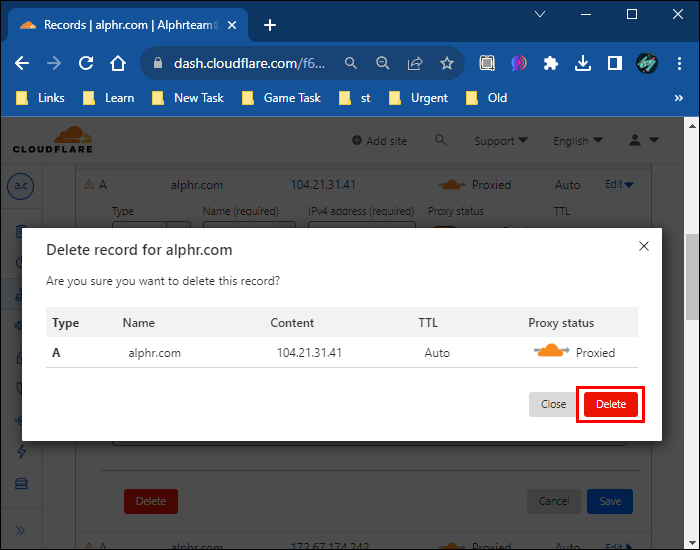700x550 pixels.
Task: Click Close in the delete dialog
Action: click(553, 404)
